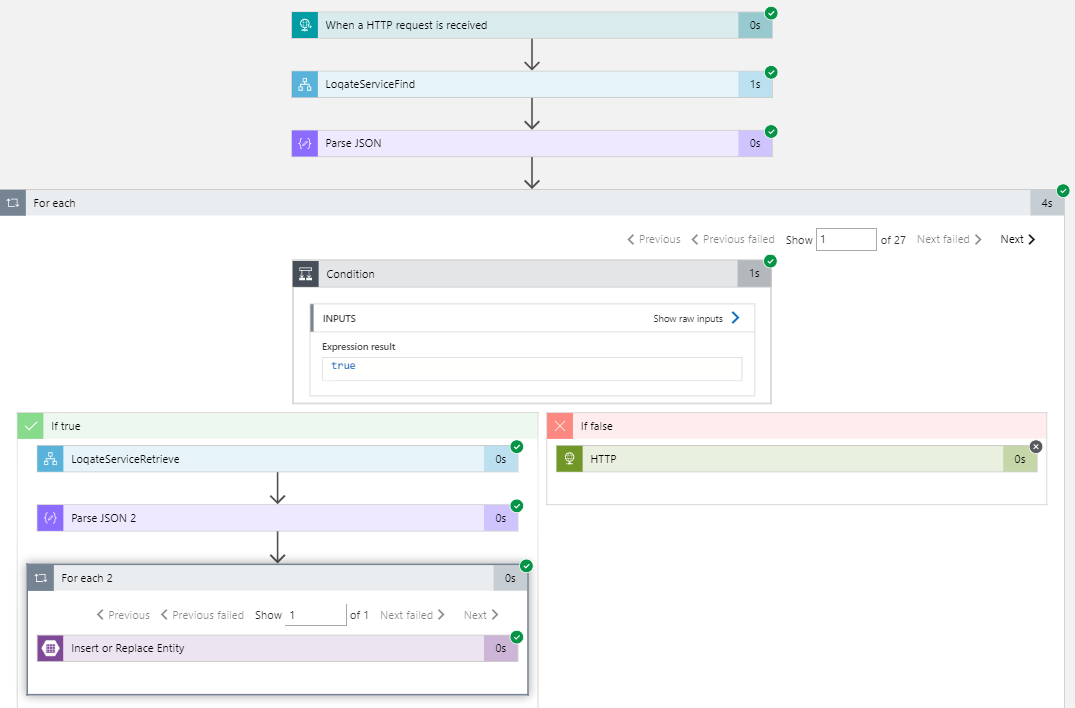
Task: Click Previous failed in For each 2 pager
Action: [202, 615]
